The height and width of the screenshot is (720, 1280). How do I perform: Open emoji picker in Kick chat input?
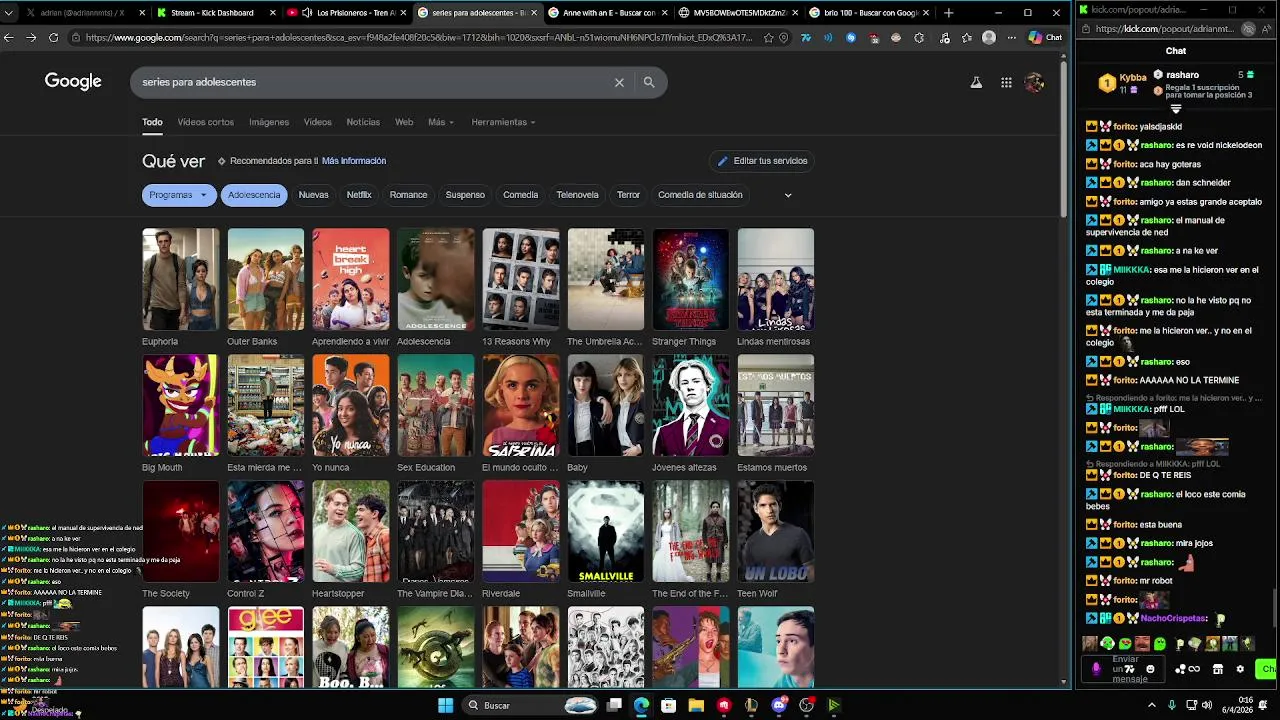tap(1150, 669)
